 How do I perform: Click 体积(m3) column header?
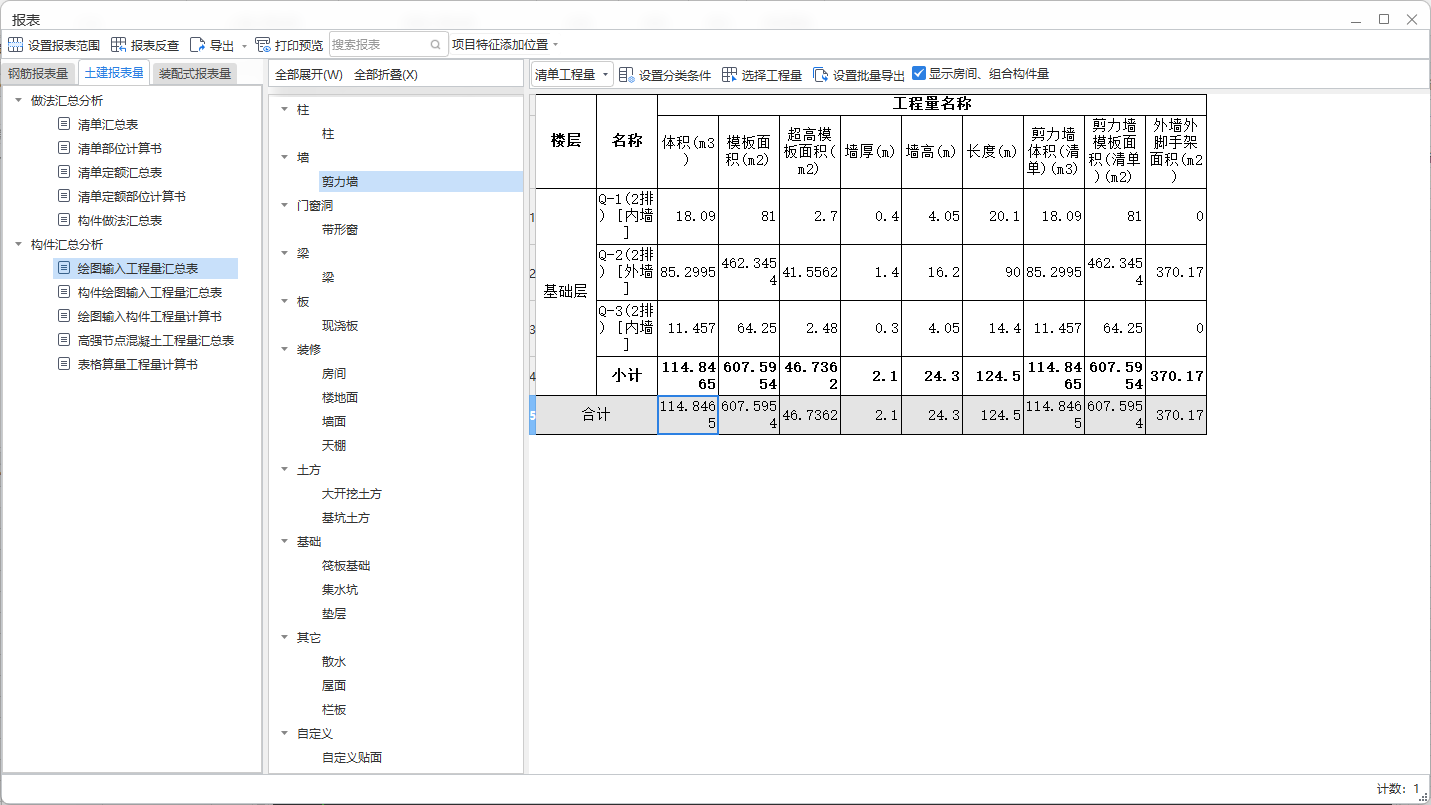tap(688, 151)
